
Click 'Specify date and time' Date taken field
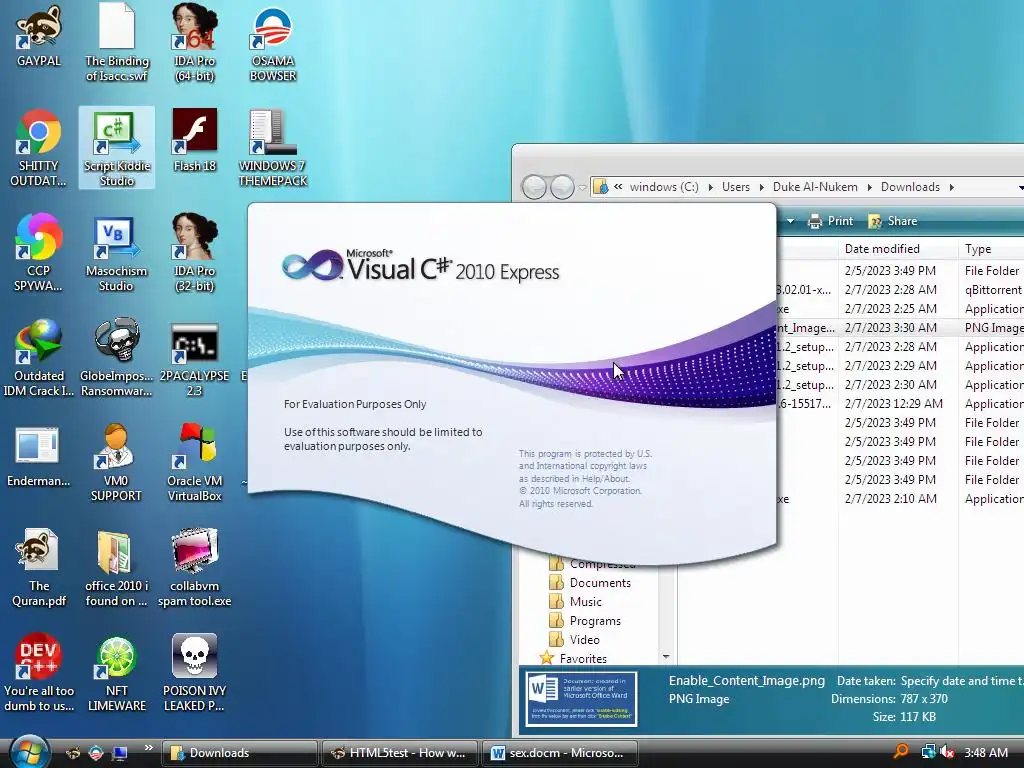962,680
